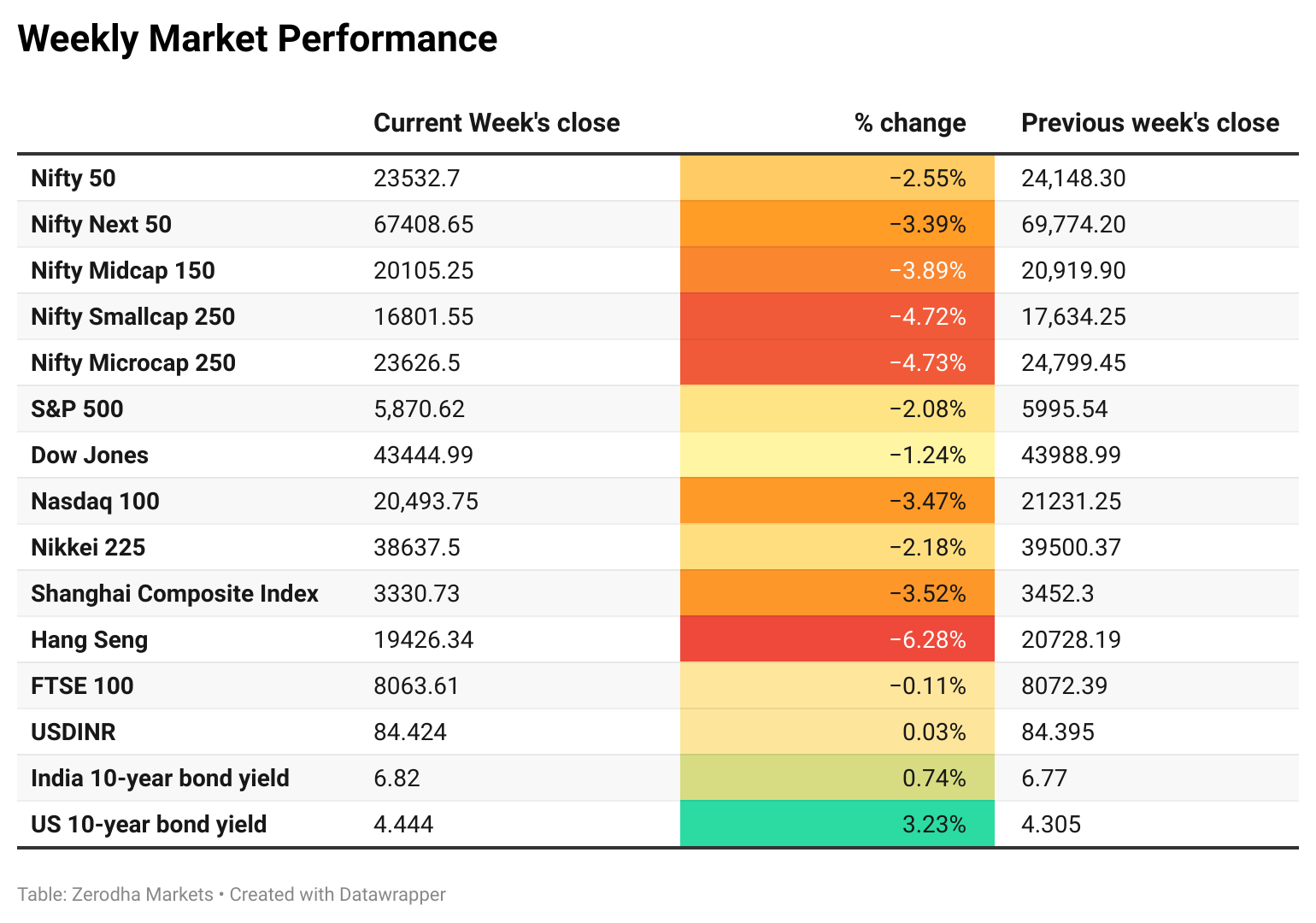Click the green 3.23% US bond yield cell

pos(837,824)
